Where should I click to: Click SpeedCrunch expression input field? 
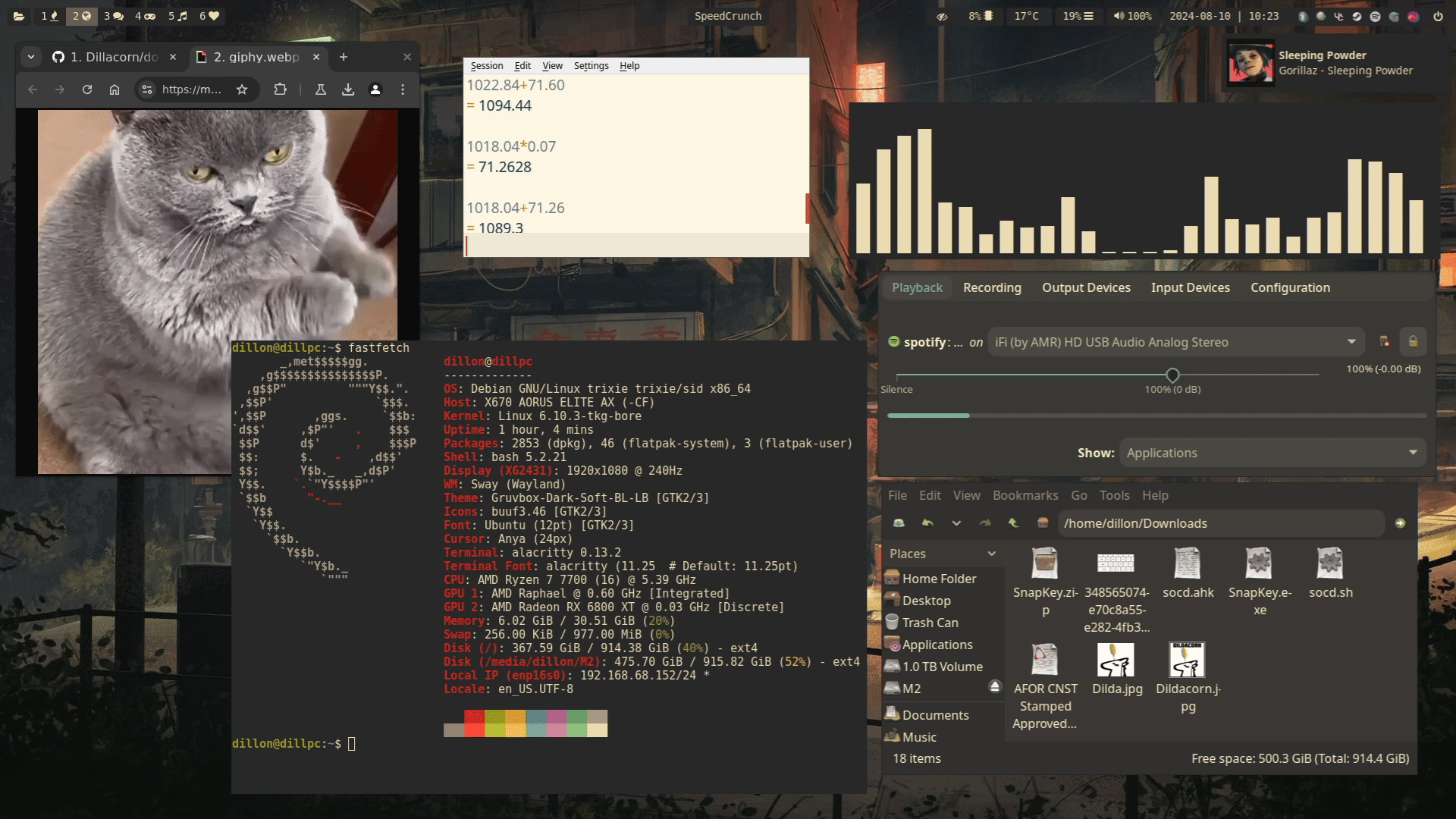click(x=635, y=246)
